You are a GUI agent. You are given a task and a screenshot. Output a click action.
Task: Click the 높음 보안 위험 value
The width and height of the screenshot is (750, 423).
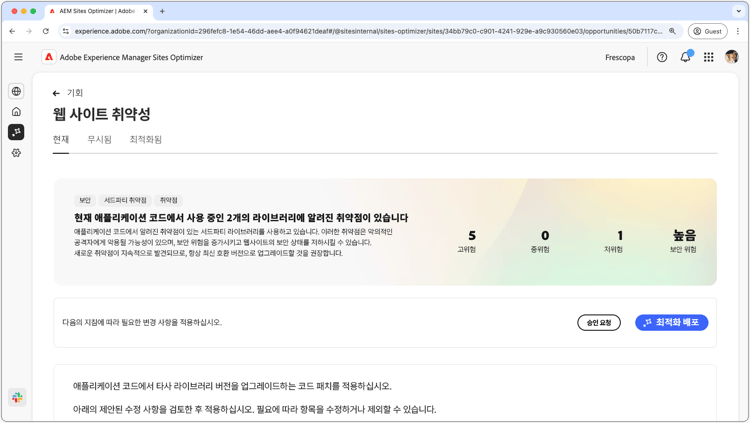[x=684, y=235]
